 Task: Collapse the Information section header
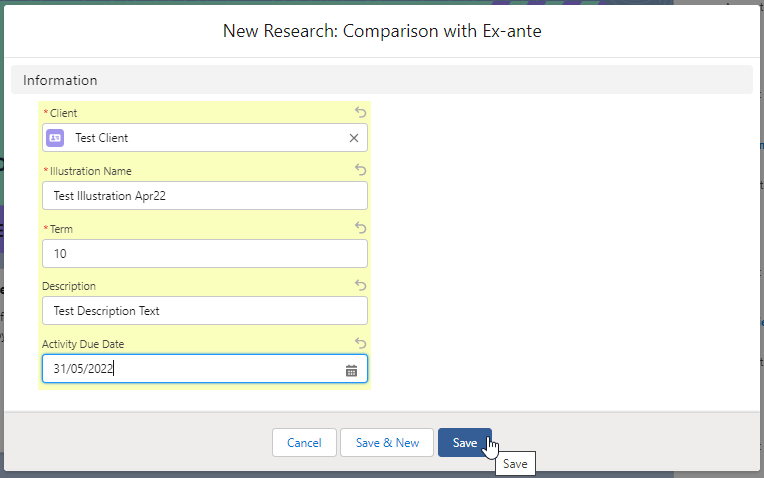click(61, 80)
